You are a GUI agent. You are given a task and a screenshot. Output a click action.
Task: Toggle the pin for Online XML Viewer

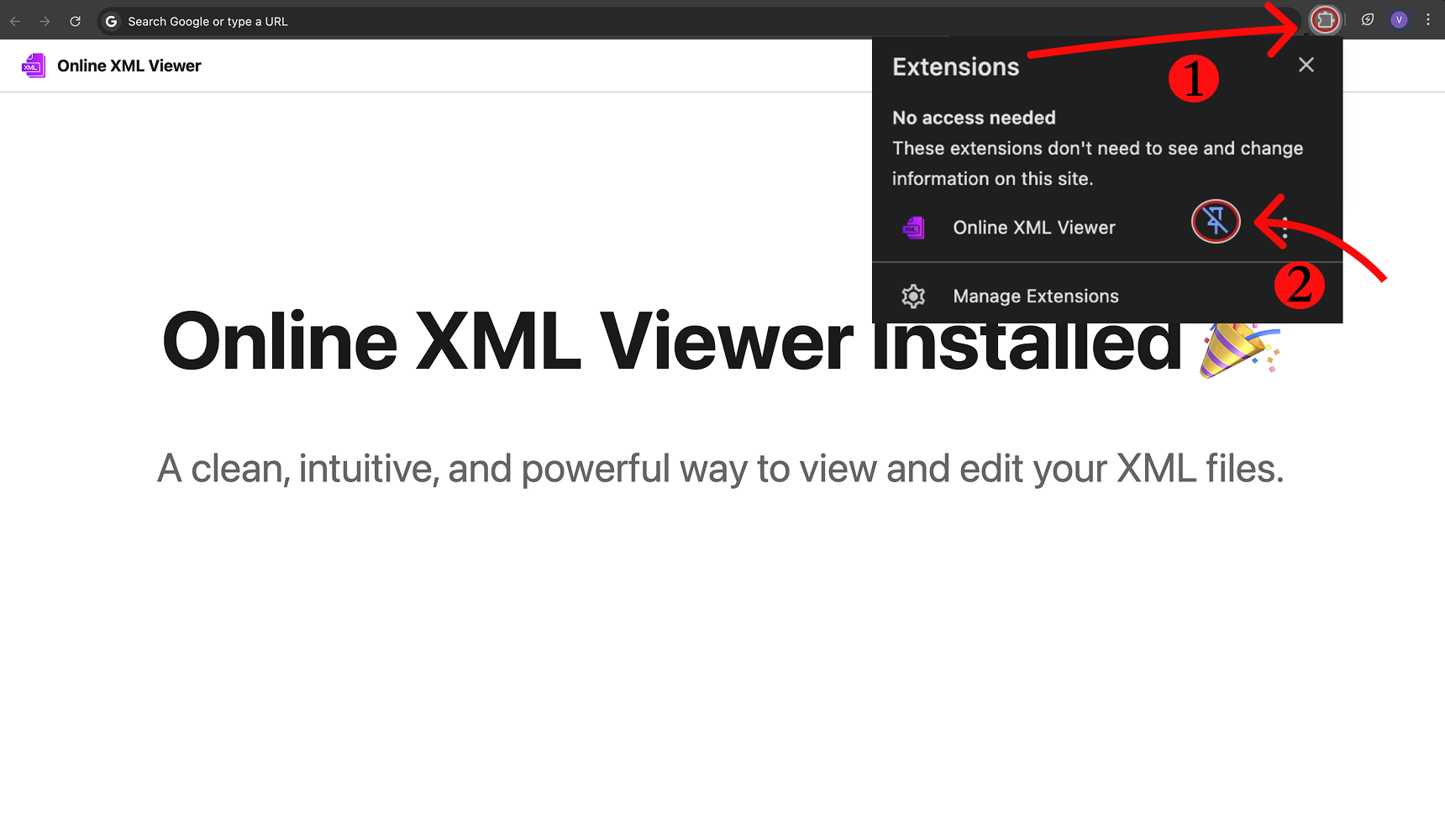[x=1216, y=221]
